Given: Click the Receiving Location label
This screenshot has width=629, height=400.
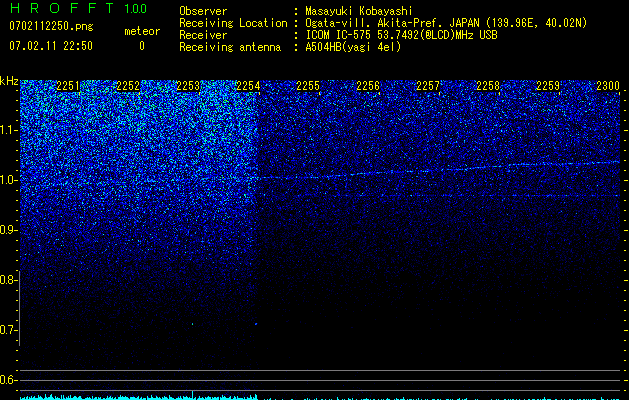Looking at the screenshot, I should point(233,23).
